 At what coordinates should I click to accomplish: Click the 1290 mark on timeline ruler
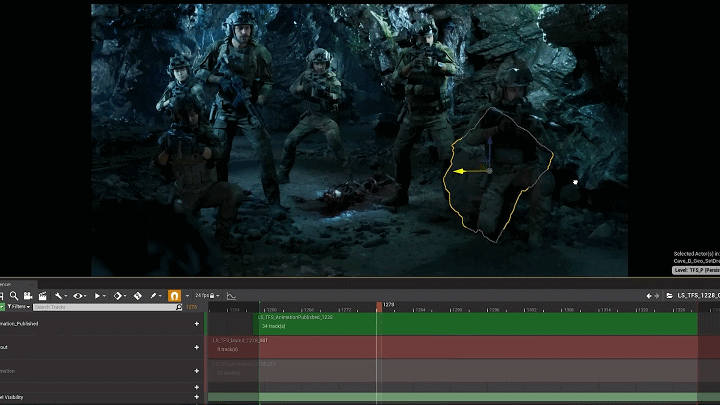pyautogui.click(x=457, y=310)
